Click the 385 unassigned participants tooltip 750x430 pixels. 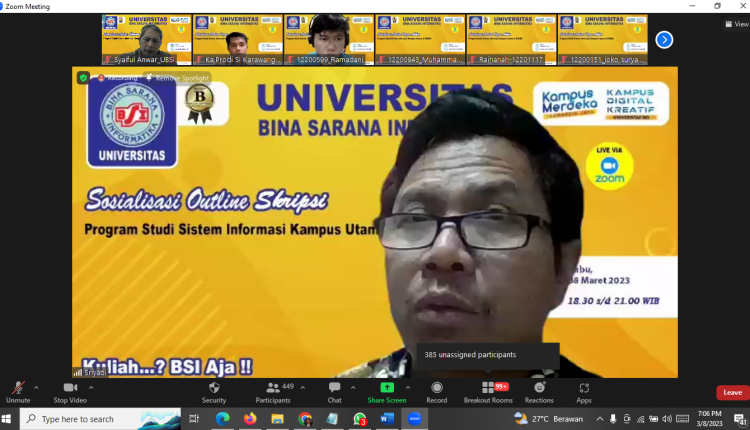click(488, 355)
